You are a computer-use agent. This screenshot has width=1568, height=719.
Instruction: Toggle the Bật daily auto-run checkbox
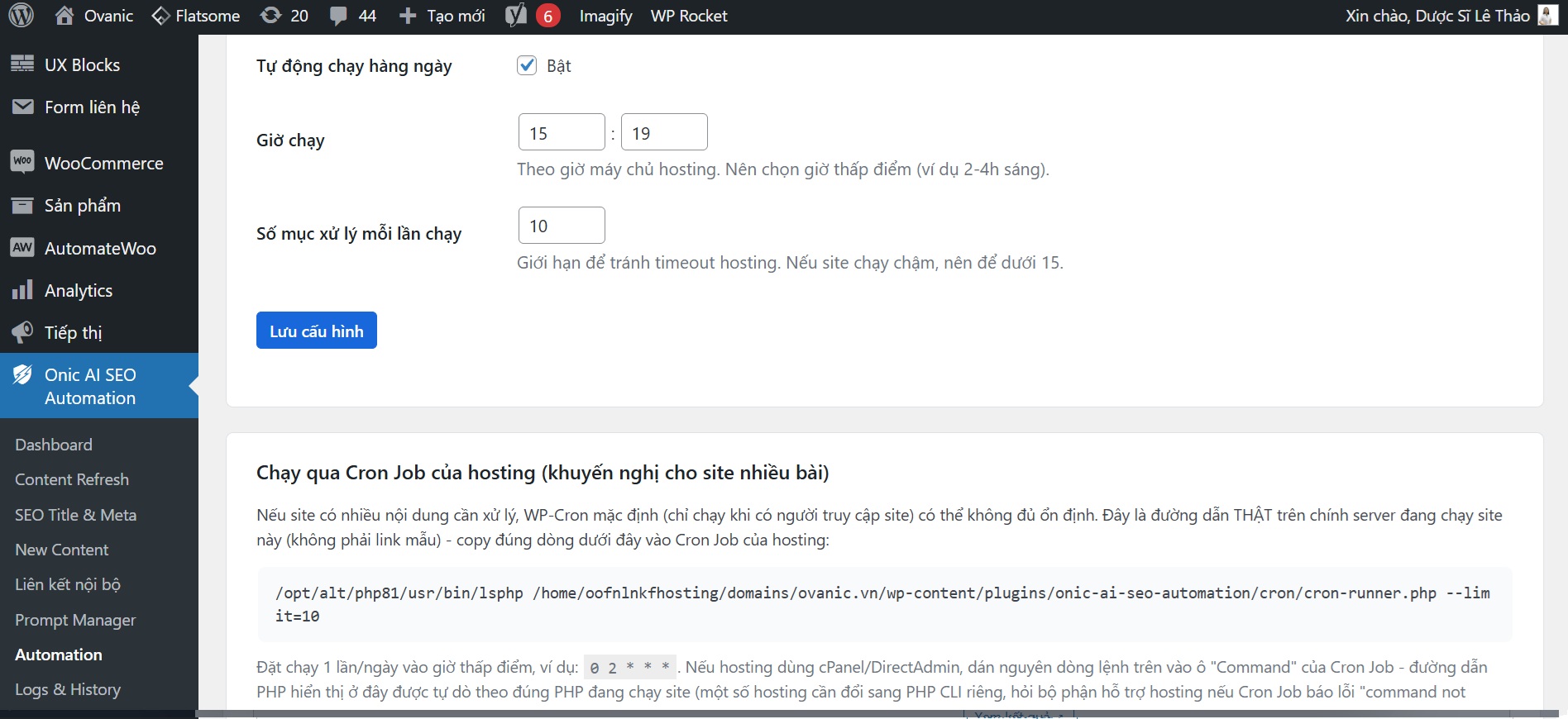pos(527,65)
